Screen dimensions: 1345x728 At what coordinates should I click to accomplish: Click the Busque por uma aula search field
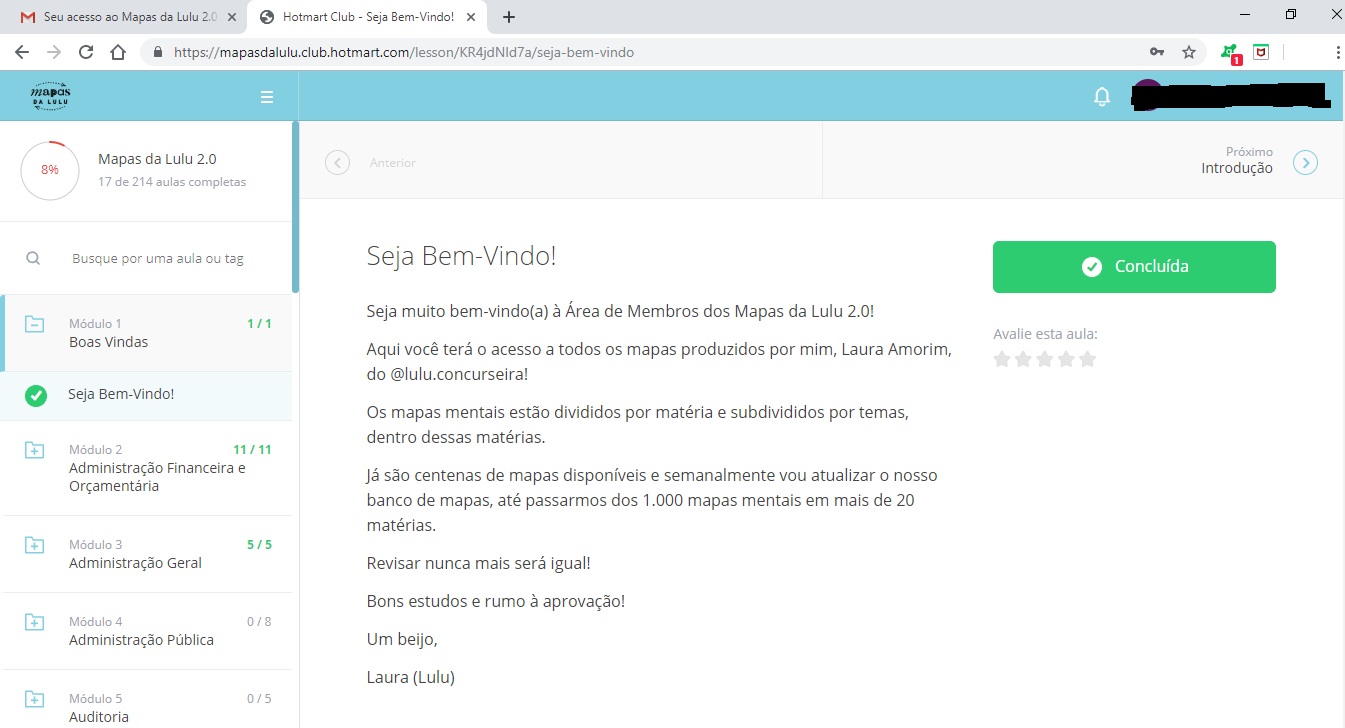pyautogui.click(x=158, y=259)
